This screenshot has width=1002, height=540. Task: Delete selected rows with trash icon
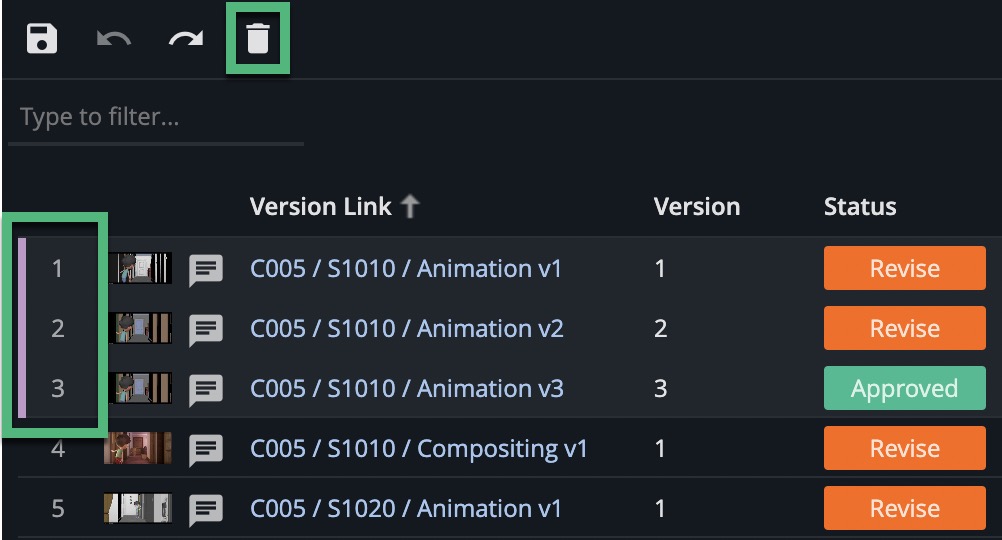[x=258, y=38]
